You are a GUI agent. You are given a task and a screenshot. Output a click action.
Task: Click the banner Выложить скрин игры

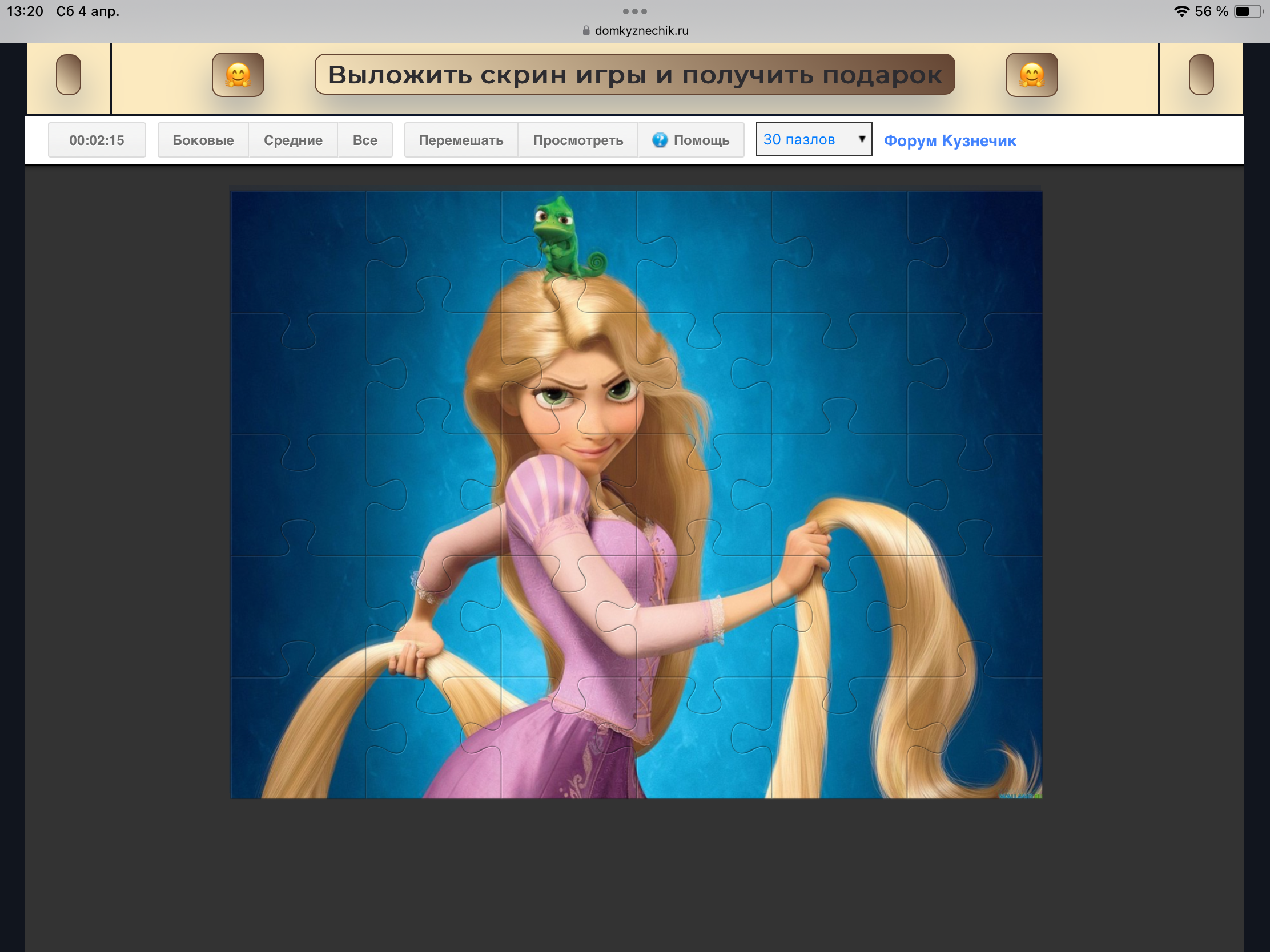tap(634, 75)
